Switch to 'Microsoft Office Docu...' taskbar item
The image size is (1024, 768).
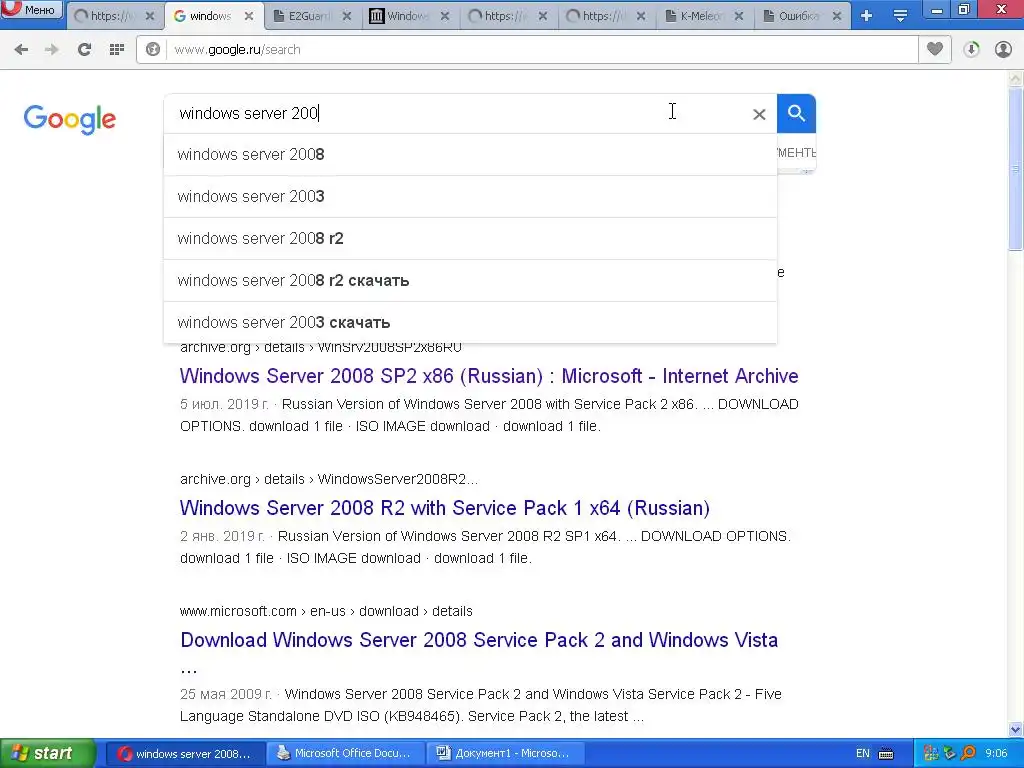tap(345, 754)
